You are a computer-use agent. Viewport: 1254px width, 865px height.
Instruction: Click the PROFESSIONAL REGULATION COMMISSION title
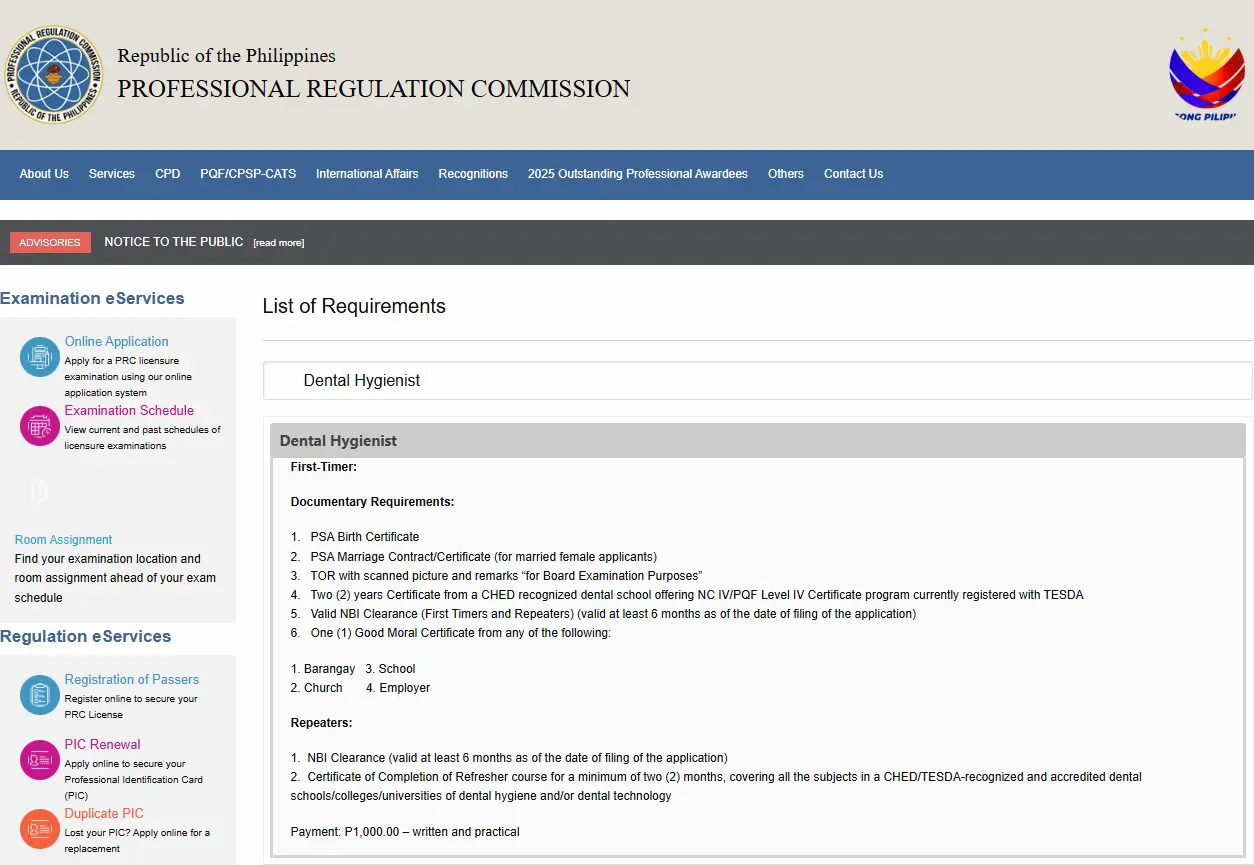click(x=374, y=89)
